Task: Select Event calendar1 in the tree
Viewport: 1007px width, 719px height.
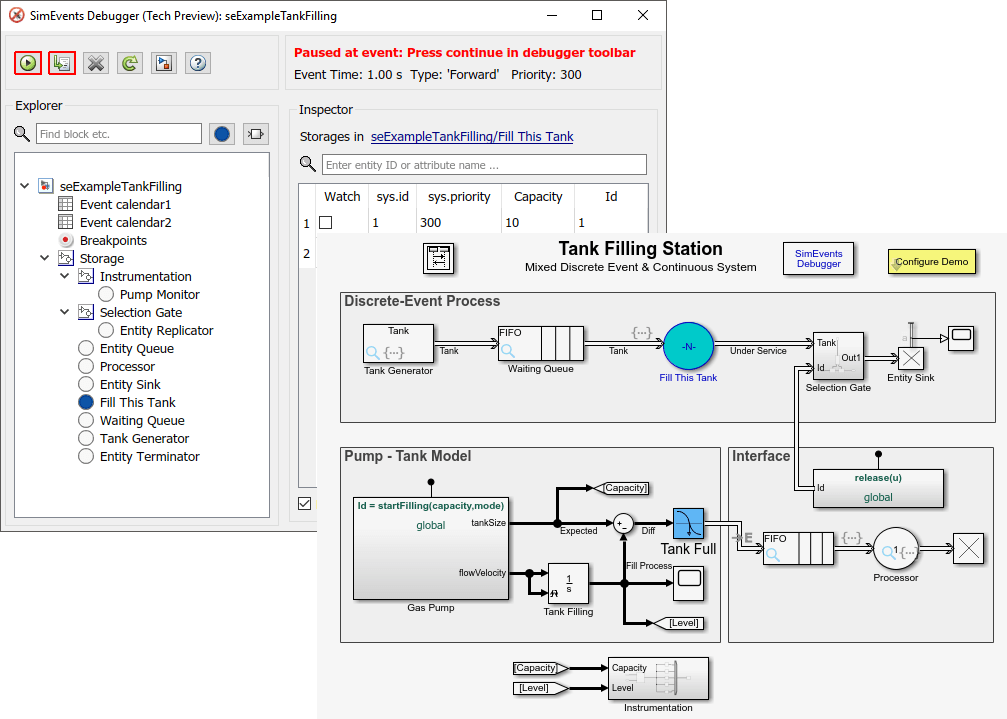Action: [125, 204]
